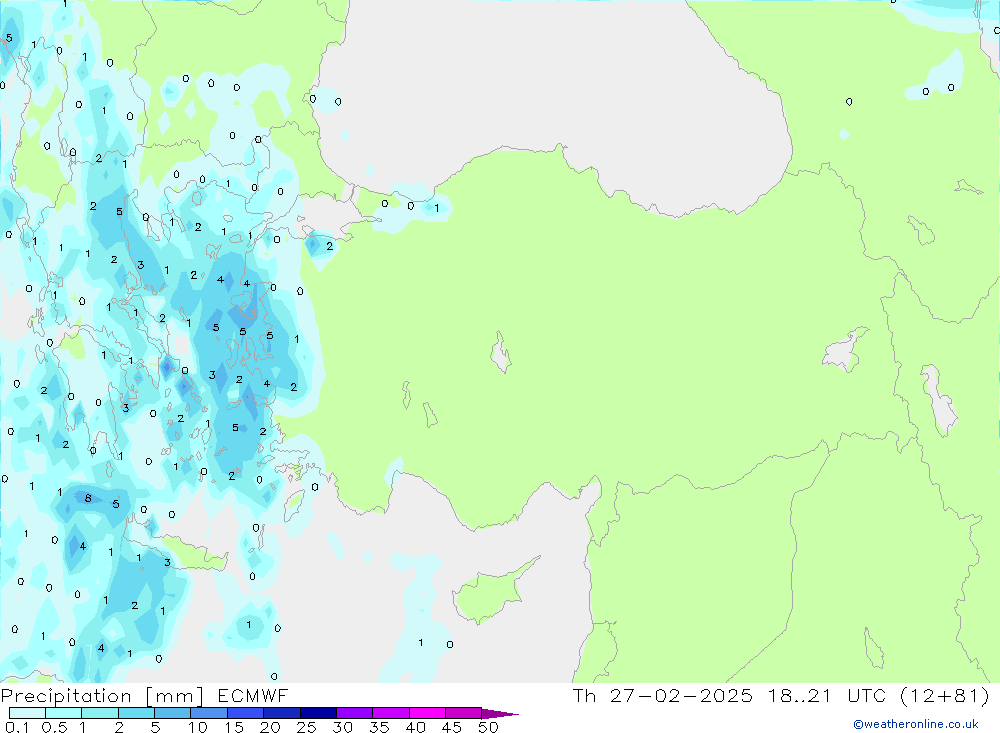
Task: Click the "50" legend scale label
Action: (x=488, y=727)
